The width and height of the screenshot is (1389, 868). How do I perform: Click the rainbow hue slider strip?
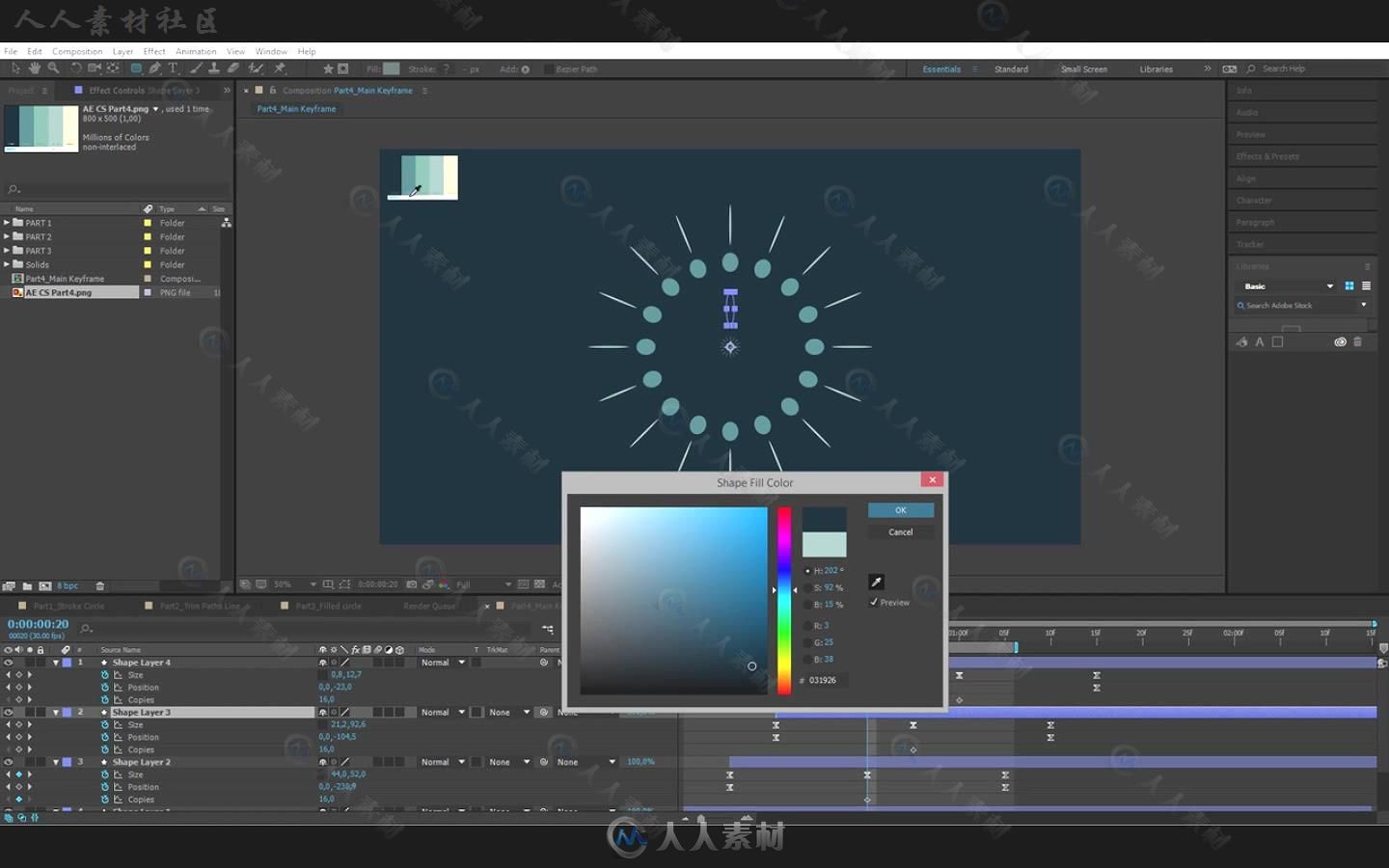point(784,600)
